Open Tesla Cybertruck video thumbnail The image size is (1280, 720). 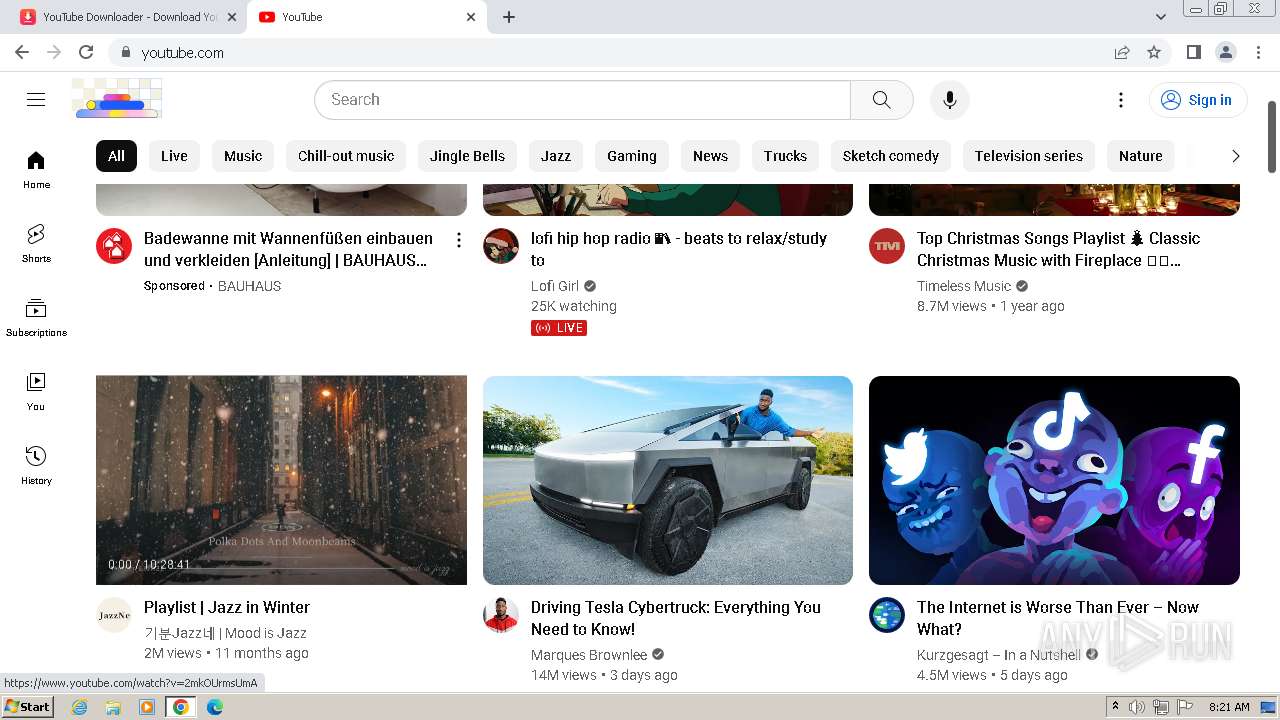[668, 480]
